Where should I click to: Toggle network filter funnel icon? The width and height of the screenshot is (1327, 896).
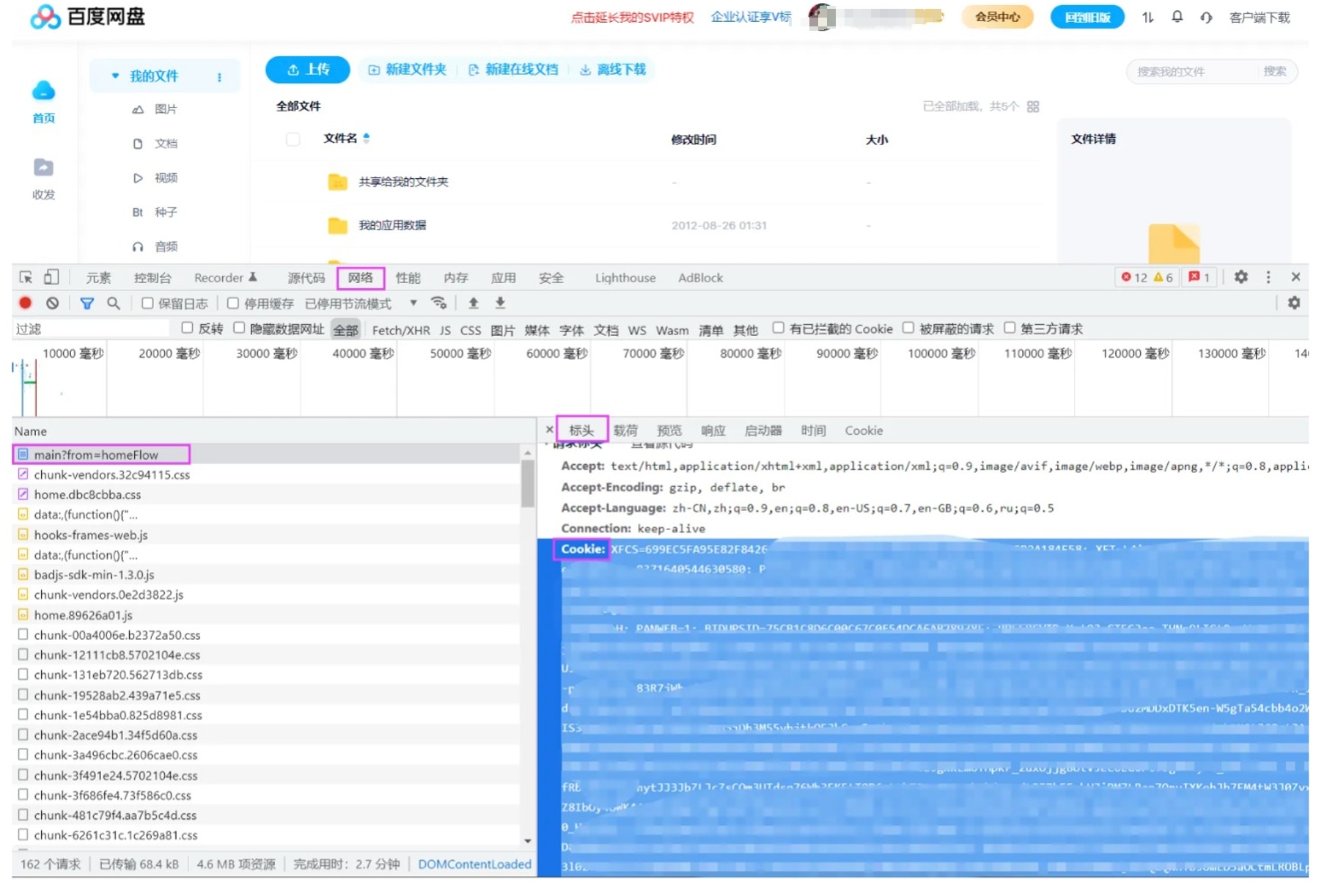pos(87,303)
